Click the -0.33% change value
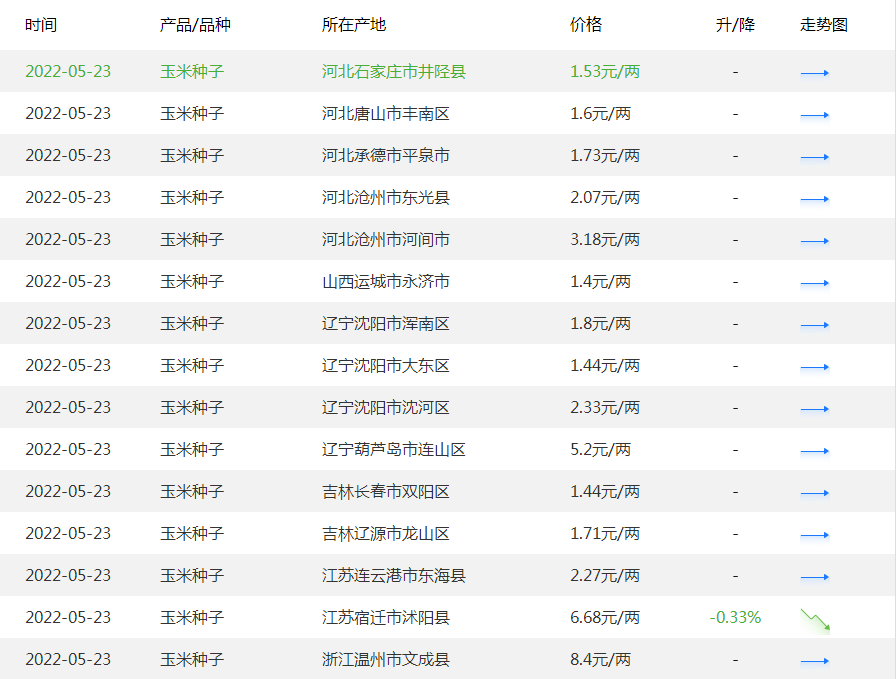 [735, 617]
